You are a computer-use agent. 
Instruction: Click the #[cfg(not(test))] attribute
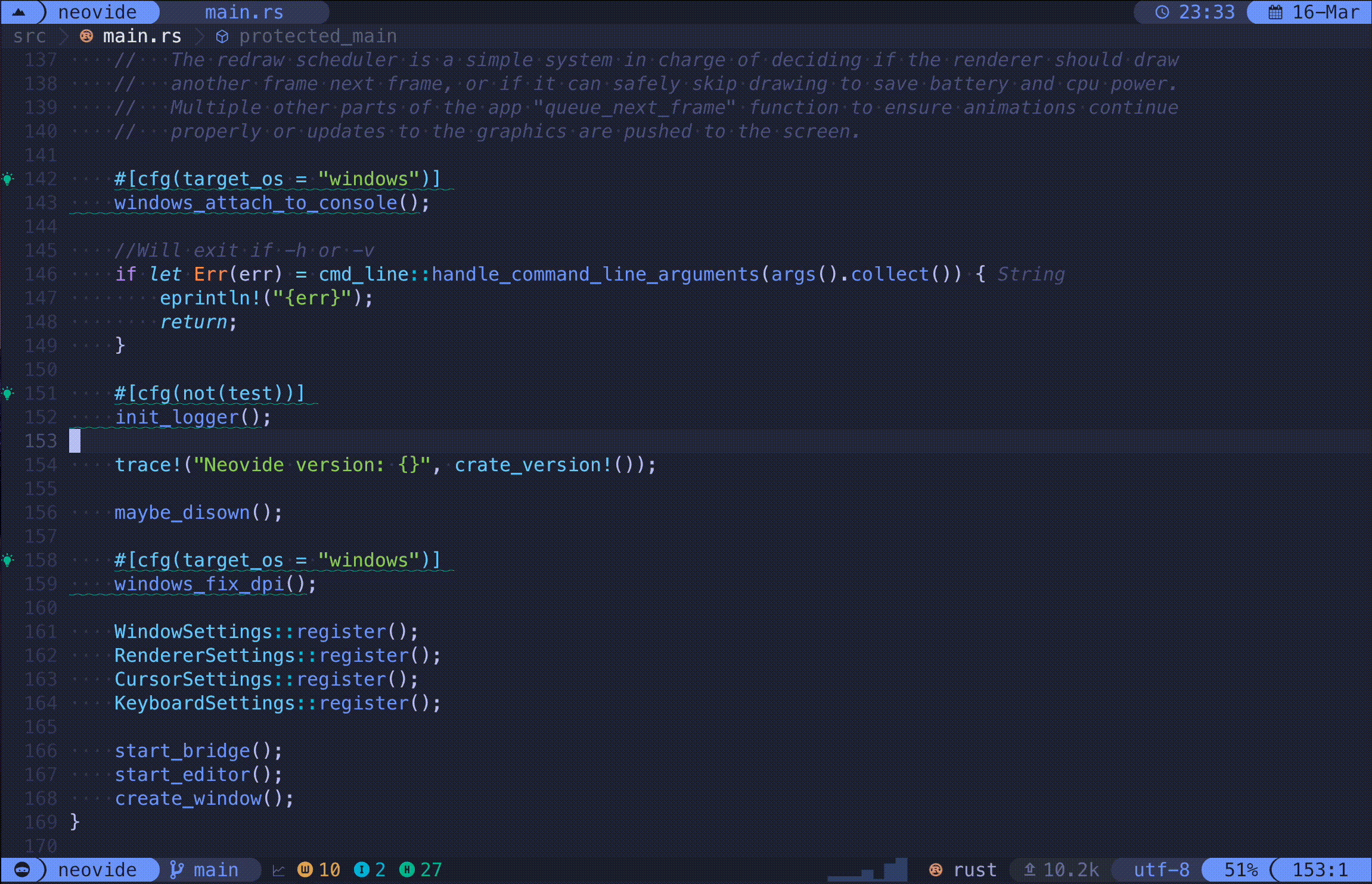pyautogui.click(x=210, y=393)
